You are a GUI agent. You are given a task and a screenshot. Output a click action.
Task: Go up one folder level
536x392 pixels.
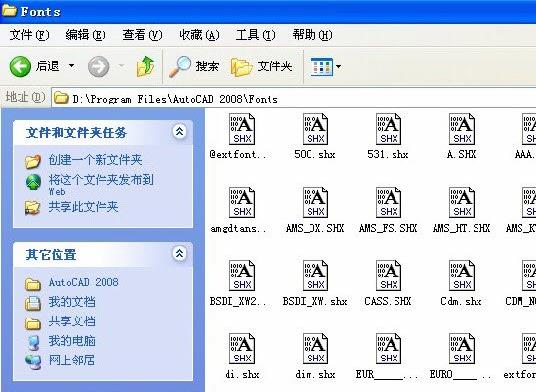click(x=145, y=66)
